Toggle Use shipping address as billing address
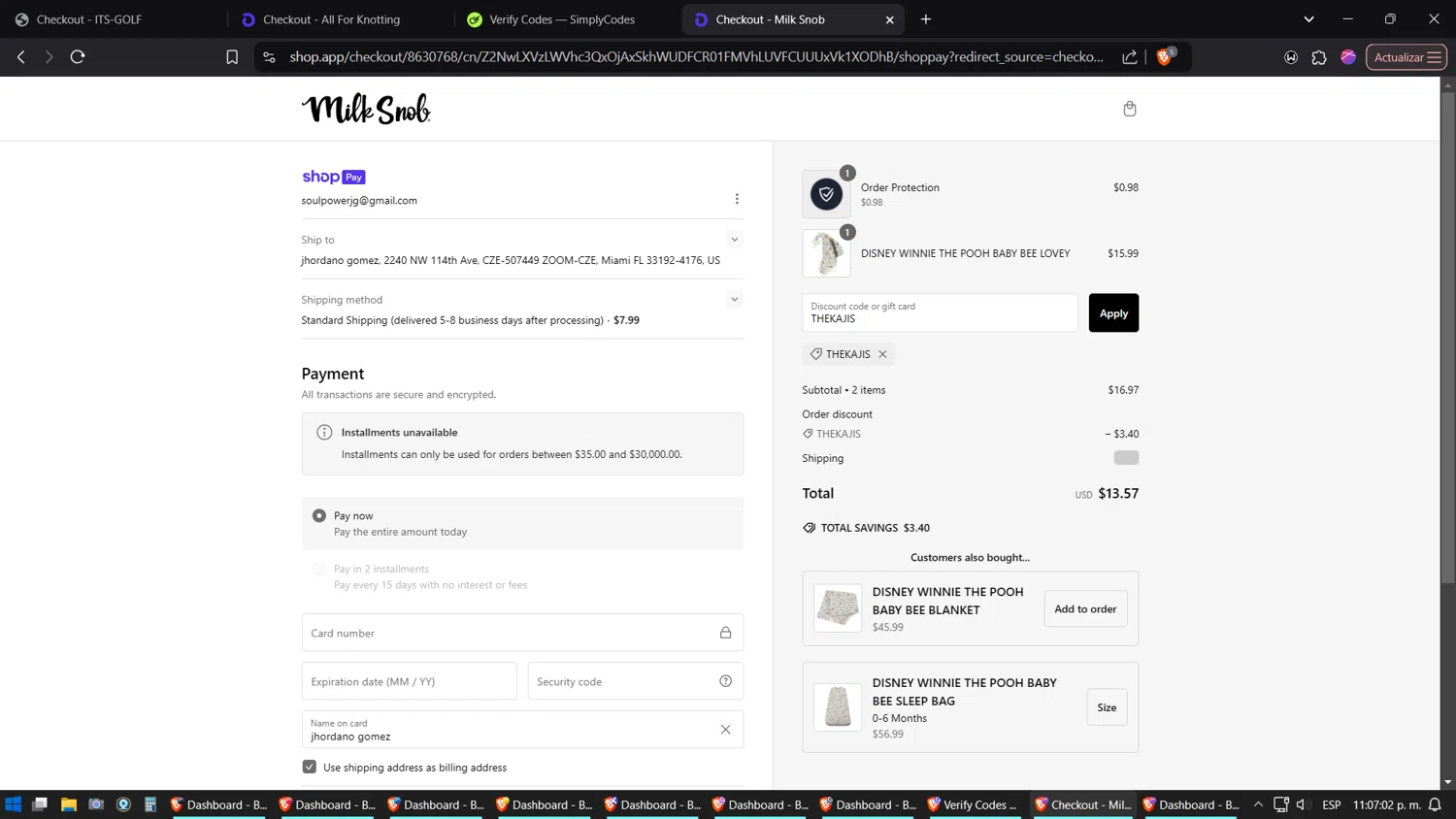Image resolution: width=1456 pixels, height=819 pixels. [310, 767]
